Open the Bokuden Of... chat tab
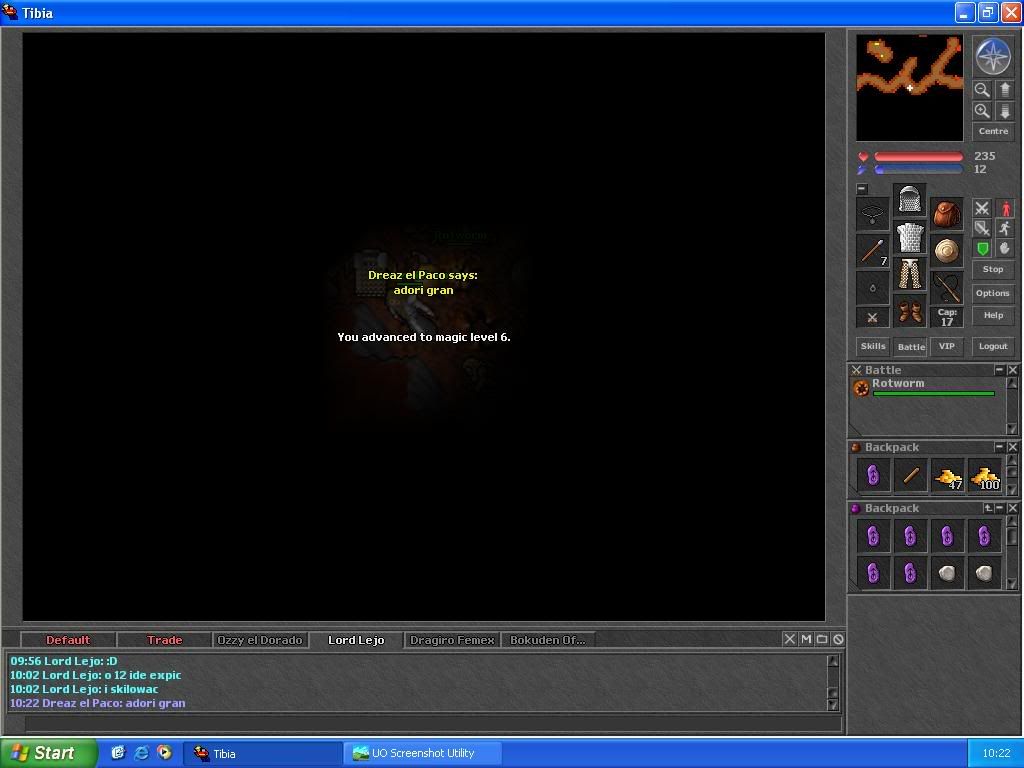The width and height of the screenshot is (1024, 768). coord(547,640)
